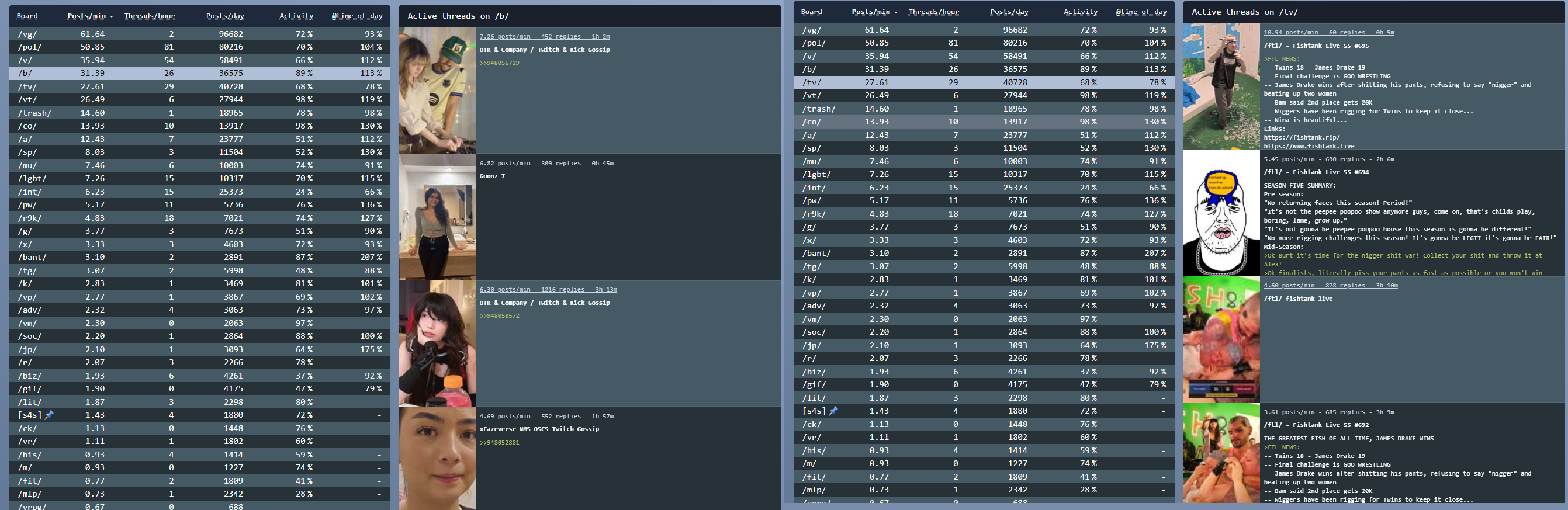The width and height of the screenshot is (1568, 510).
Task: Open the thumbnail of the xFazeverse thread
Action: pyautogui.click(x=437, y=458)
